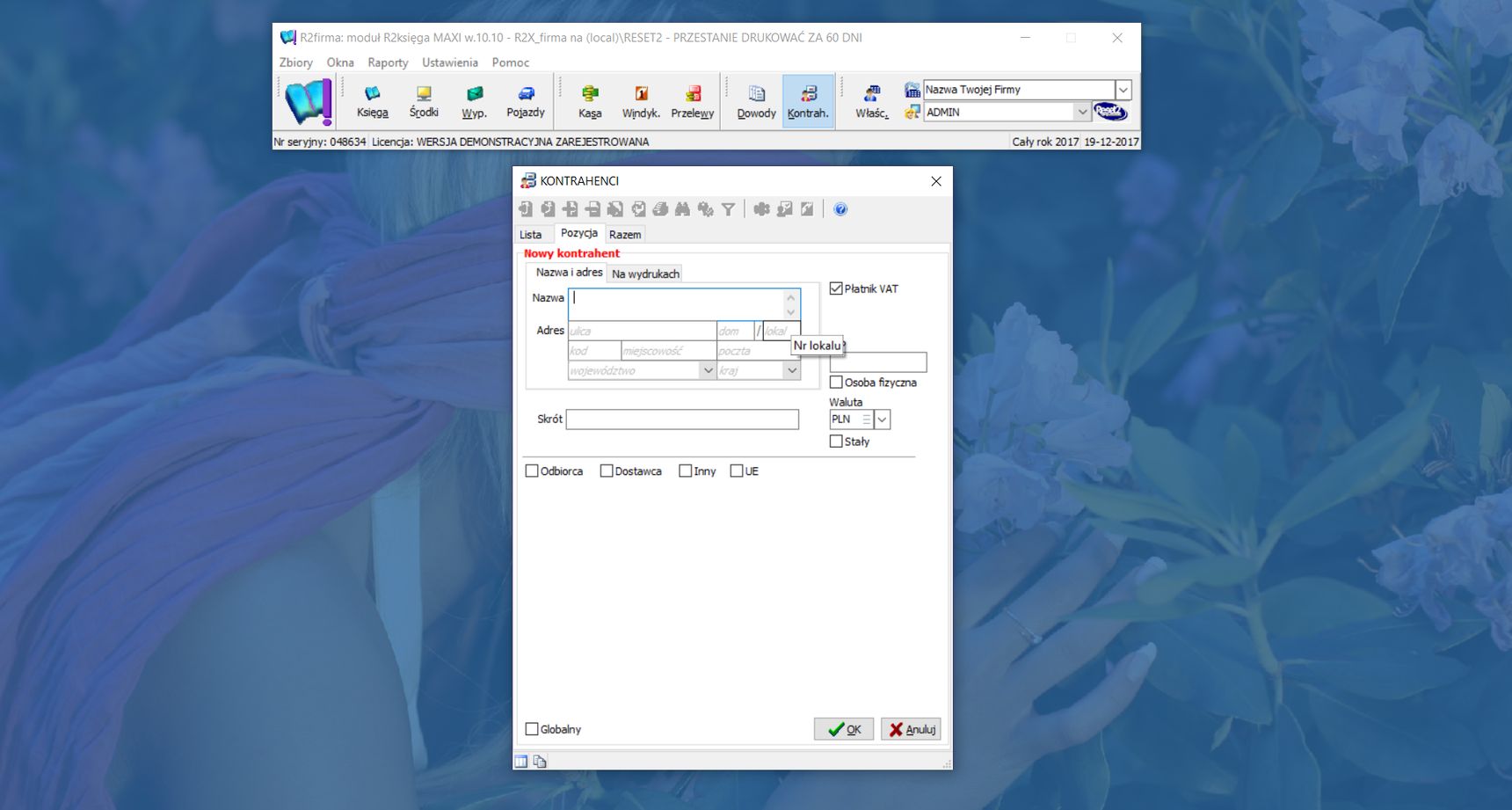
Task: Open the Wyp. module
Action: pyautogui.click(x=474, y=101)
